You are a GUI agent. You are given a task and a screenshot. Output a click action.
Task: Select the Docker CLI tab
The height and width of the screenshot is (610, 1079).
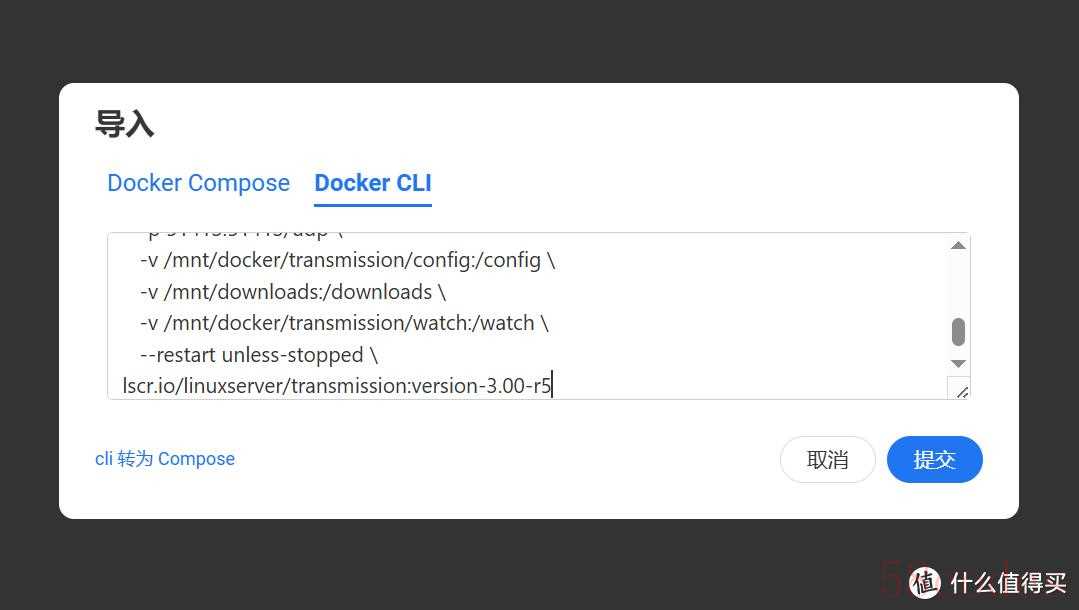point(373,183)
